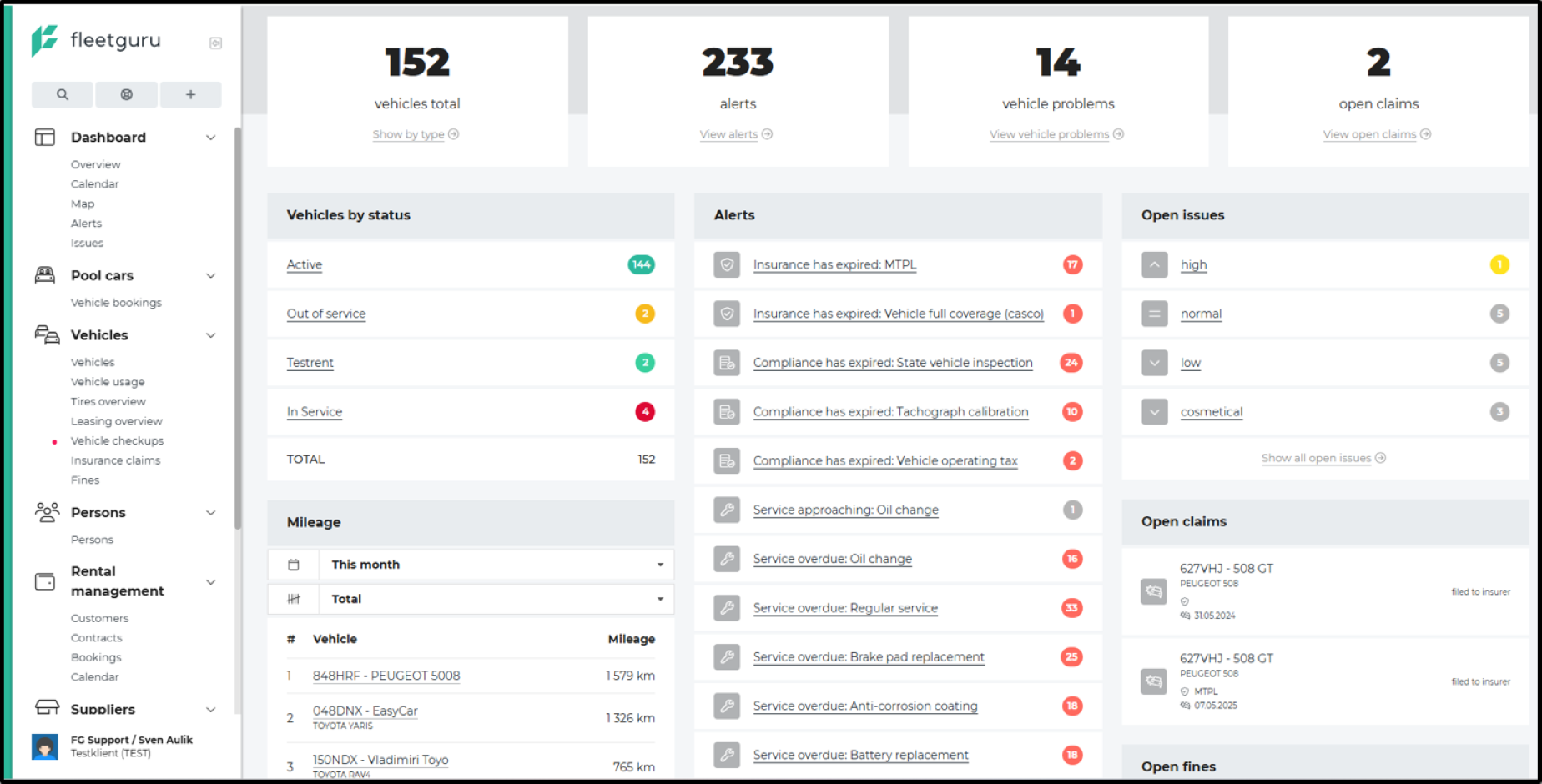
Task: Click the claim icon for first 627VHJ - 508 GT
Action: [x=1154, y=591]
